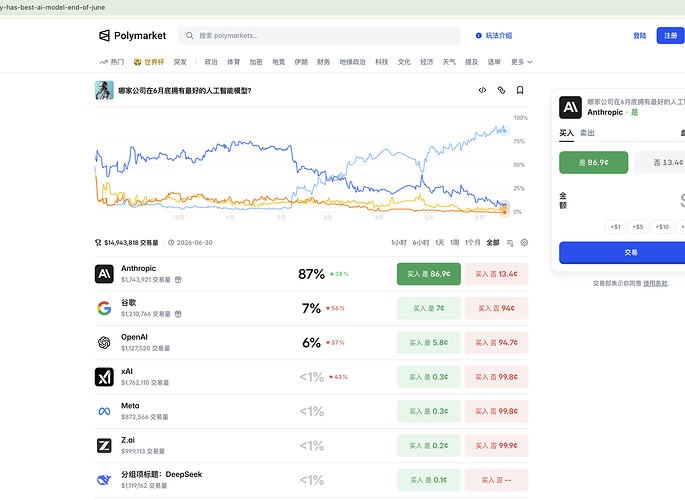The image size is (685, 500).
Task: Focus the polymarkets search field
Action: (x=319, y=35)
